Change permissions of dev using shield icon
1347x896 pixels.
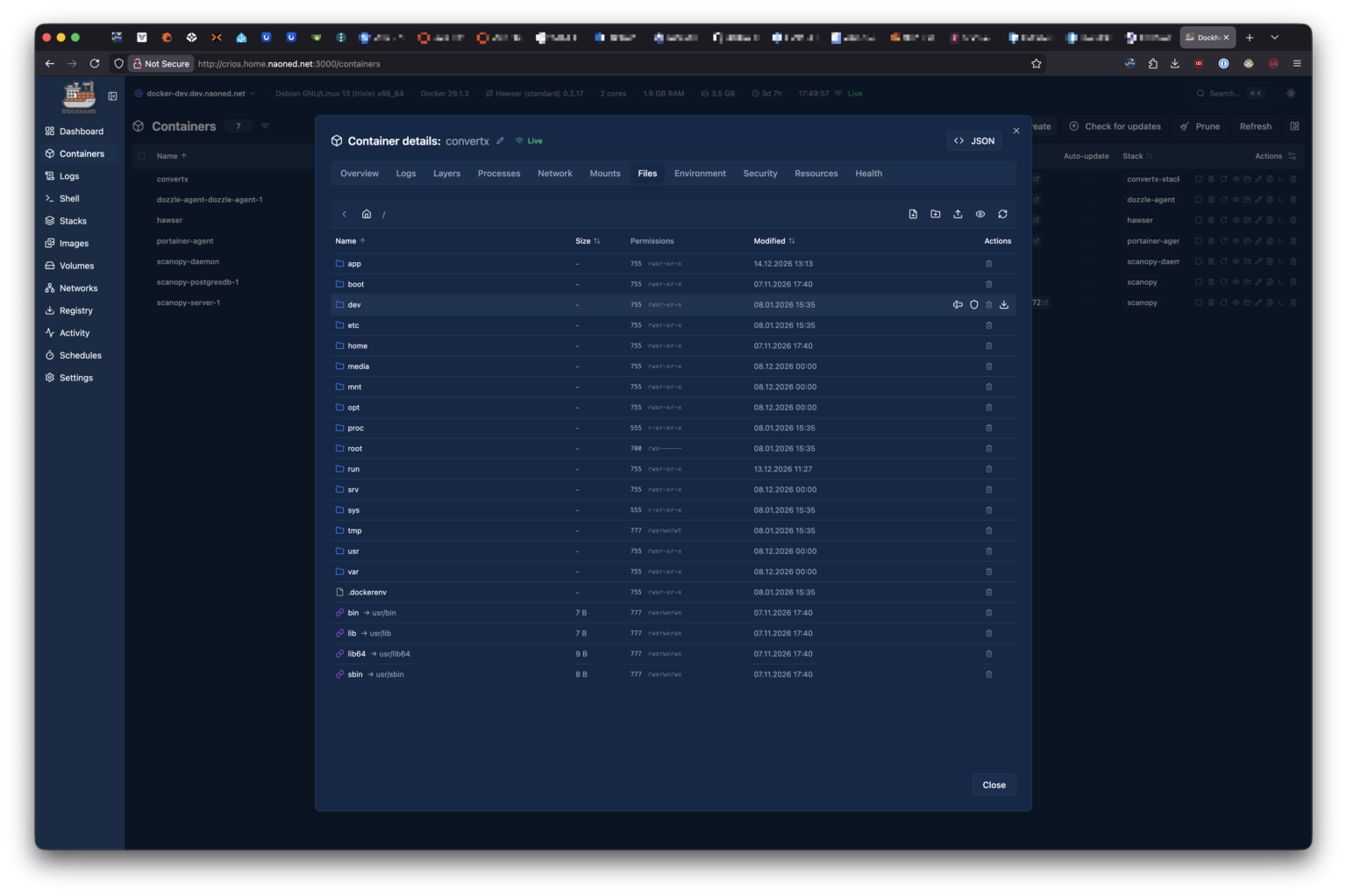click(x=973, y=305)
